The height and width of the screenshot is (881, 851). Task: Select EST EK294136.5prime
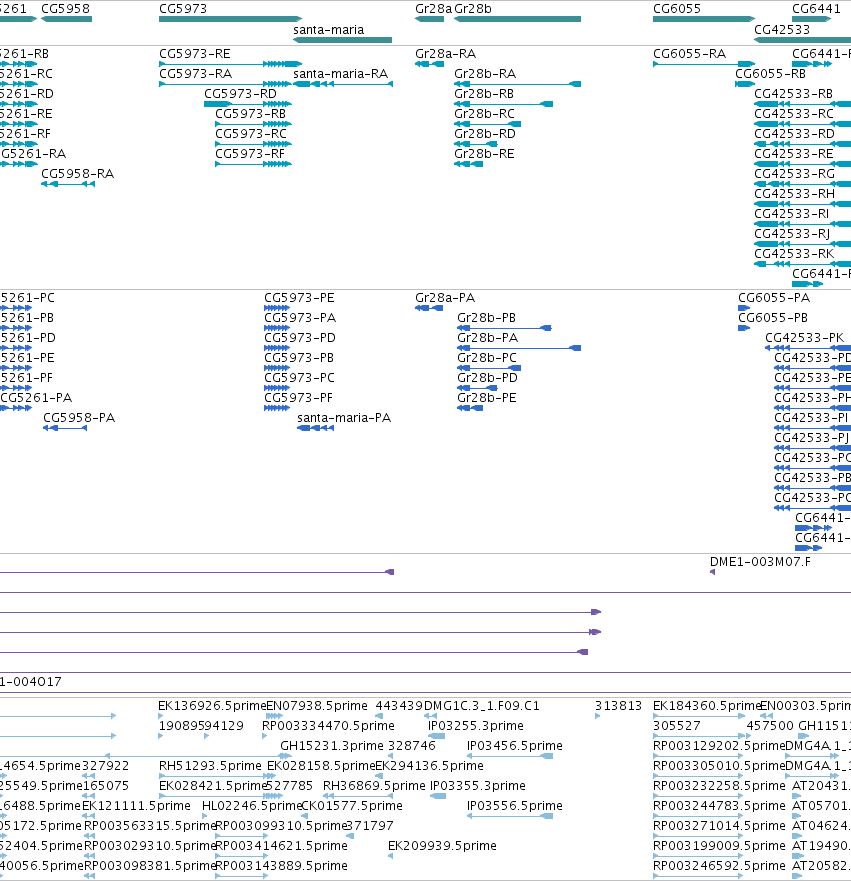429,766
